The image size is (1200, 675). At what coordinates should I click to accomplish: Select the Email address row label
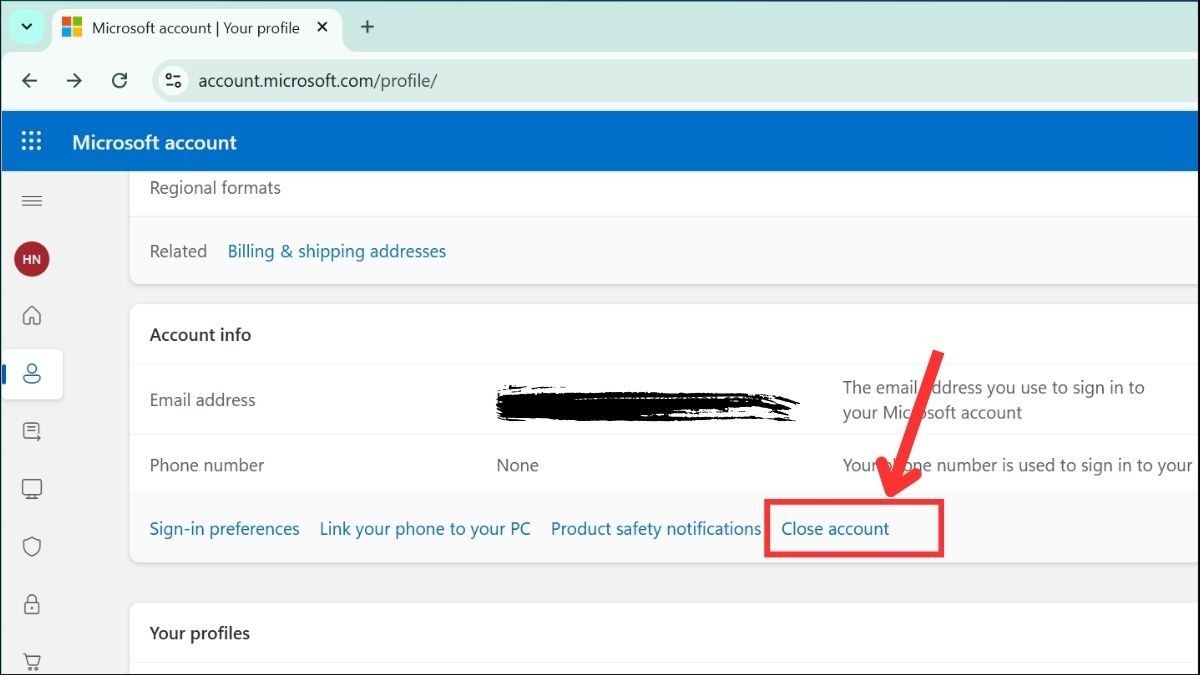202,400
